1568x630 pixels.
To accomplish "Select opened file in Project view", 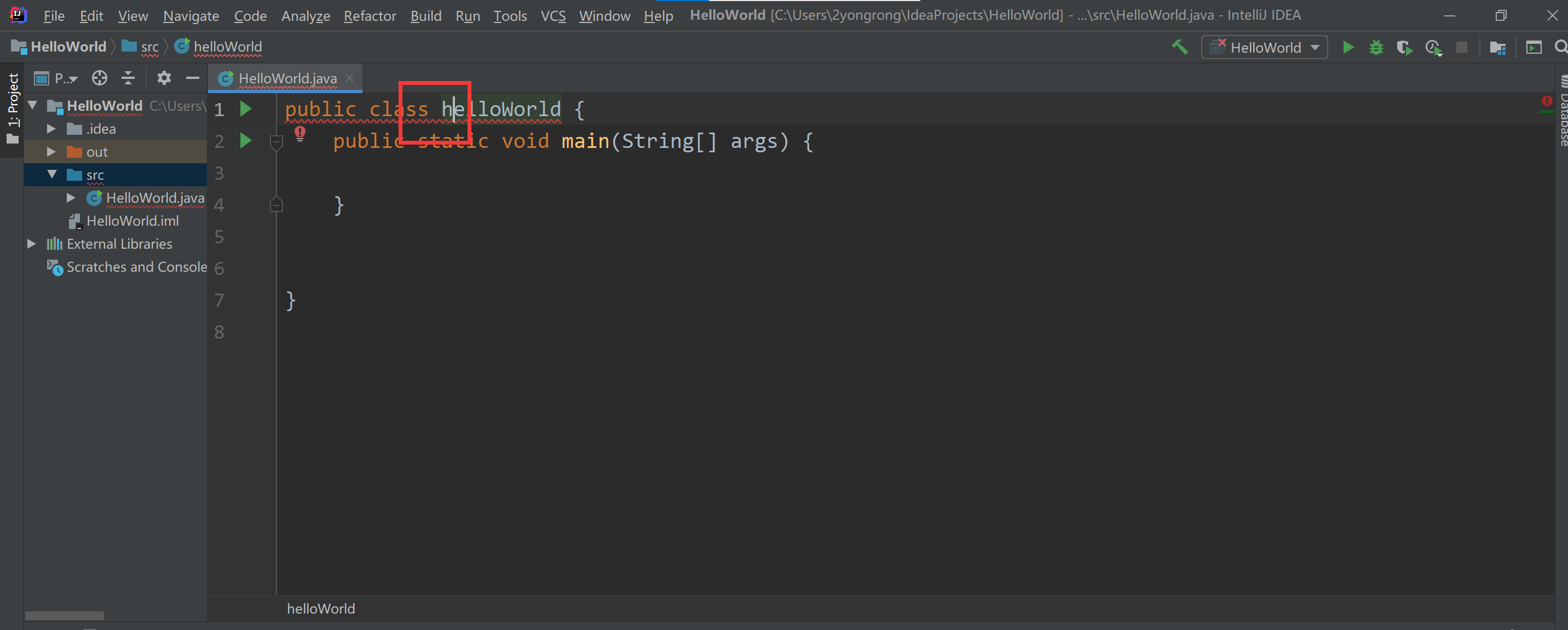I will [99, 78].
